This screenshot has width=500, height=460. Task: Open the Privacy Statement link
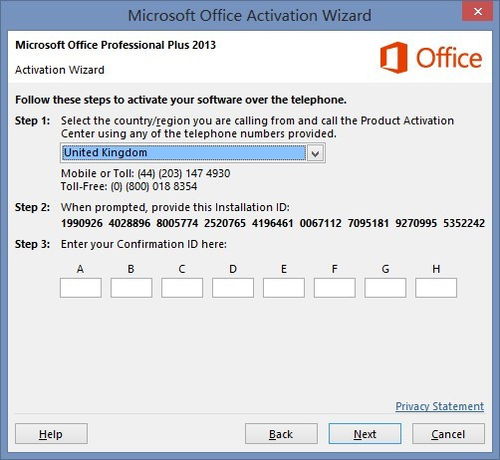[x=440, y=406]
